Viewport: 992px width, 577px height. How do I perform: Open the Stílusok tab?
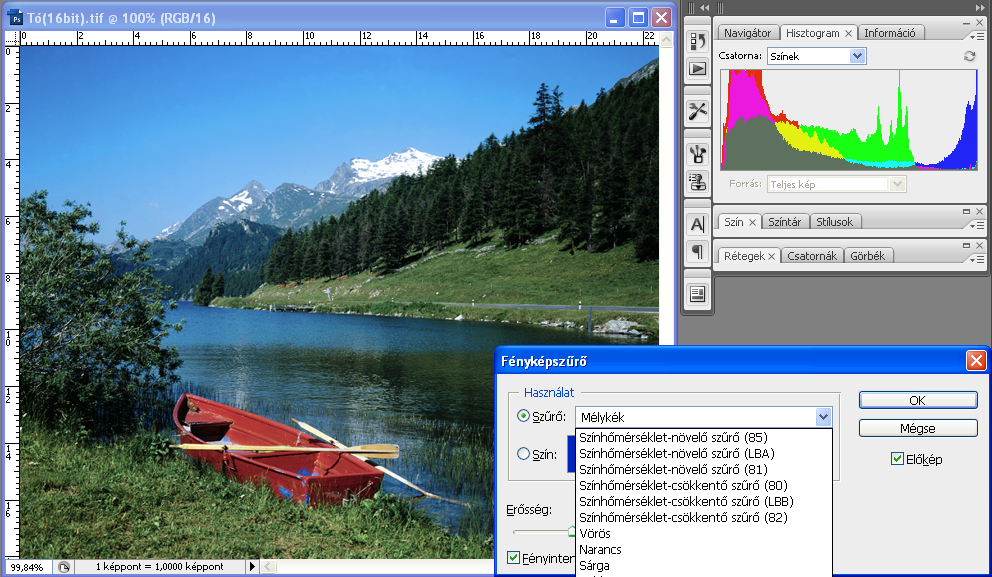(x=834, y=222)
